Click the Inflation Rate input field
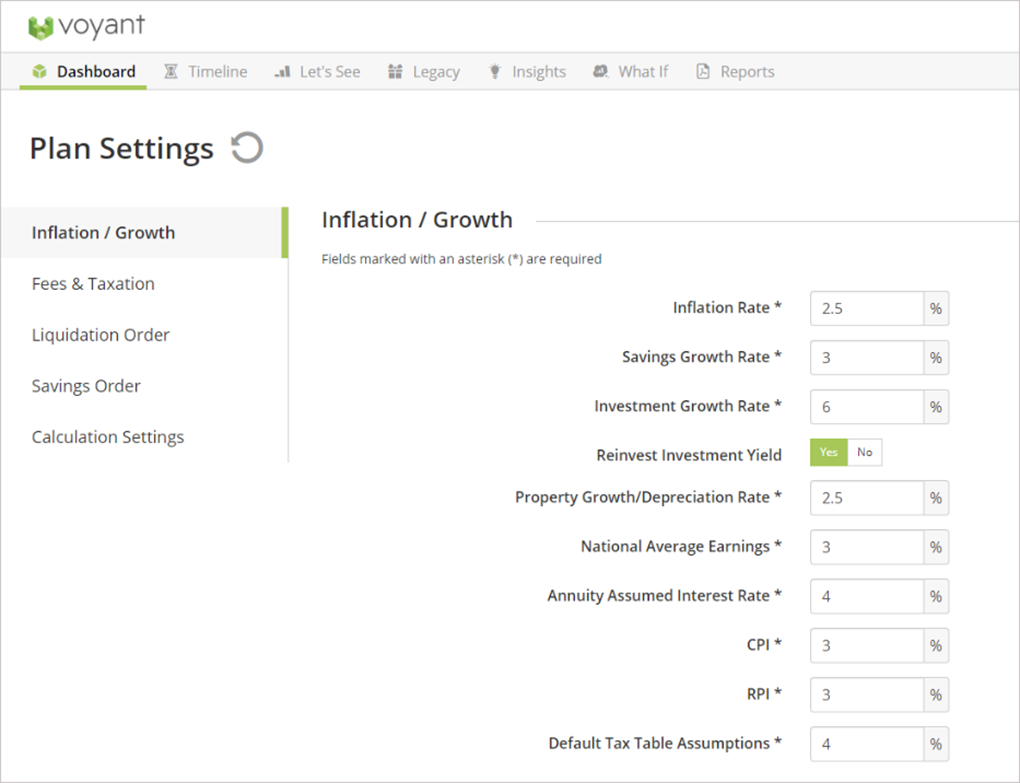The image size is (1020, 783). (866, 309)
